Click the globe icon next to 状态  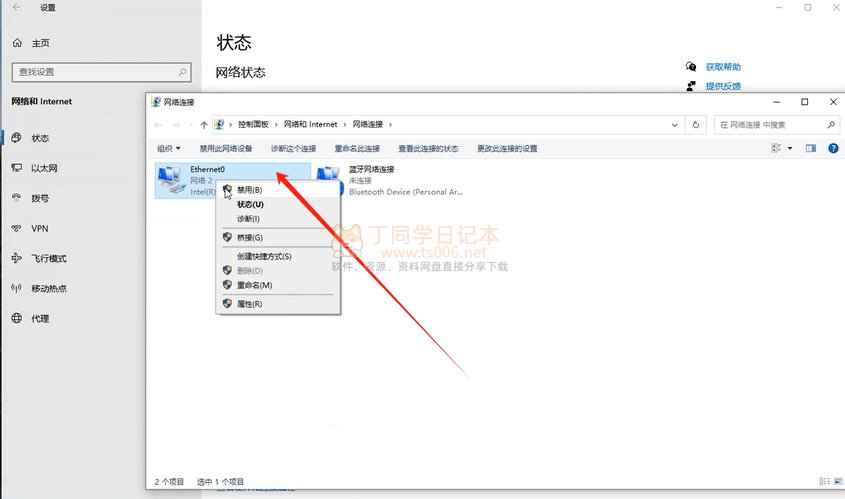pos(17,137)
